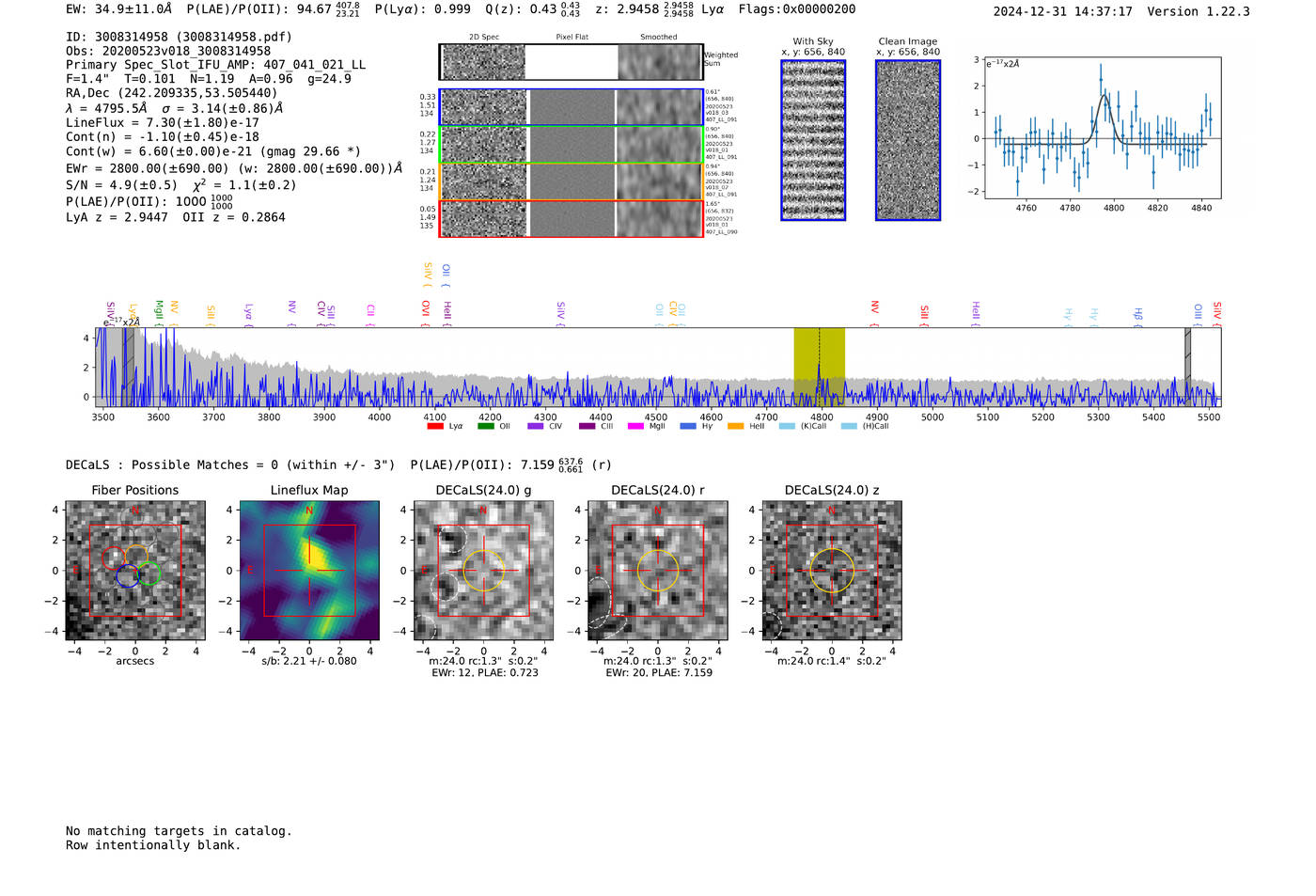
Task: Click the Gaussian line-fit plot near 4800
Action: tap(1102, 128)
